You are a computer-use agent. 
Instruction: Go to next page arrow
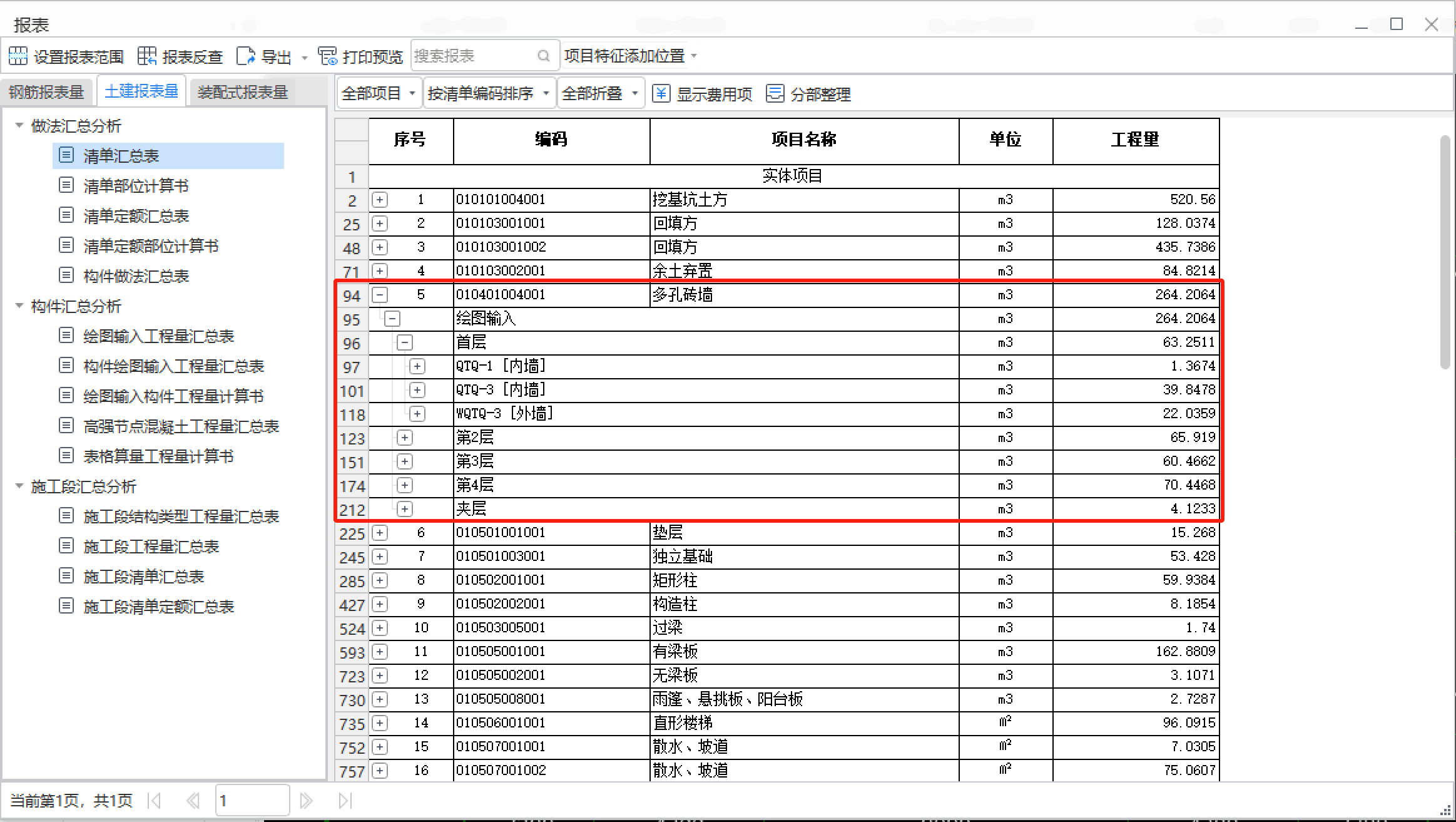pos(306,801)
